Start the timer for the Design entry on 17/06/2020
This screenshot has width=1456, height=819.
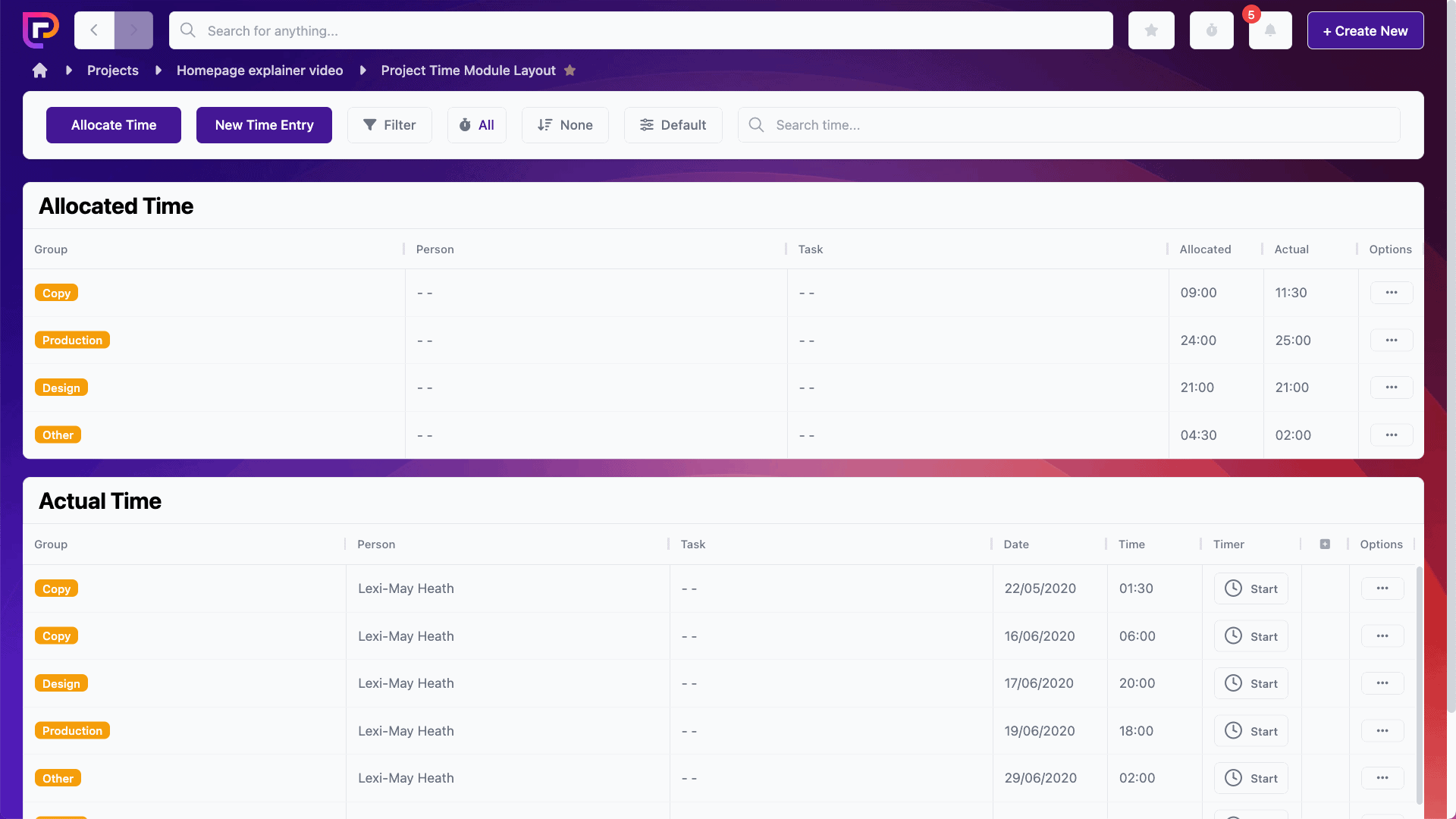click(1250, 683)
